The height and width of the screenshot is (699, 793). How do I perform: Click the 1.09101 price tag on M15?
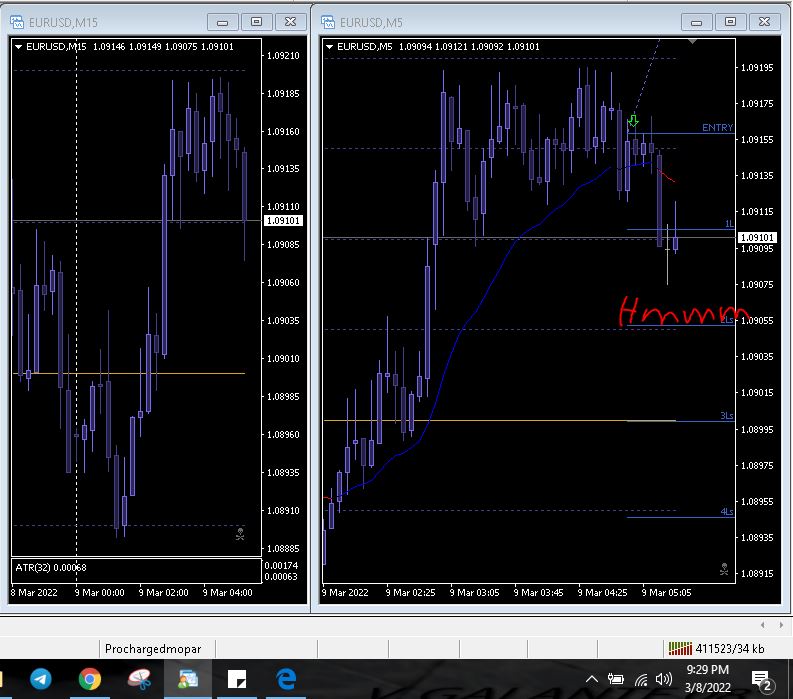point(283,221)
